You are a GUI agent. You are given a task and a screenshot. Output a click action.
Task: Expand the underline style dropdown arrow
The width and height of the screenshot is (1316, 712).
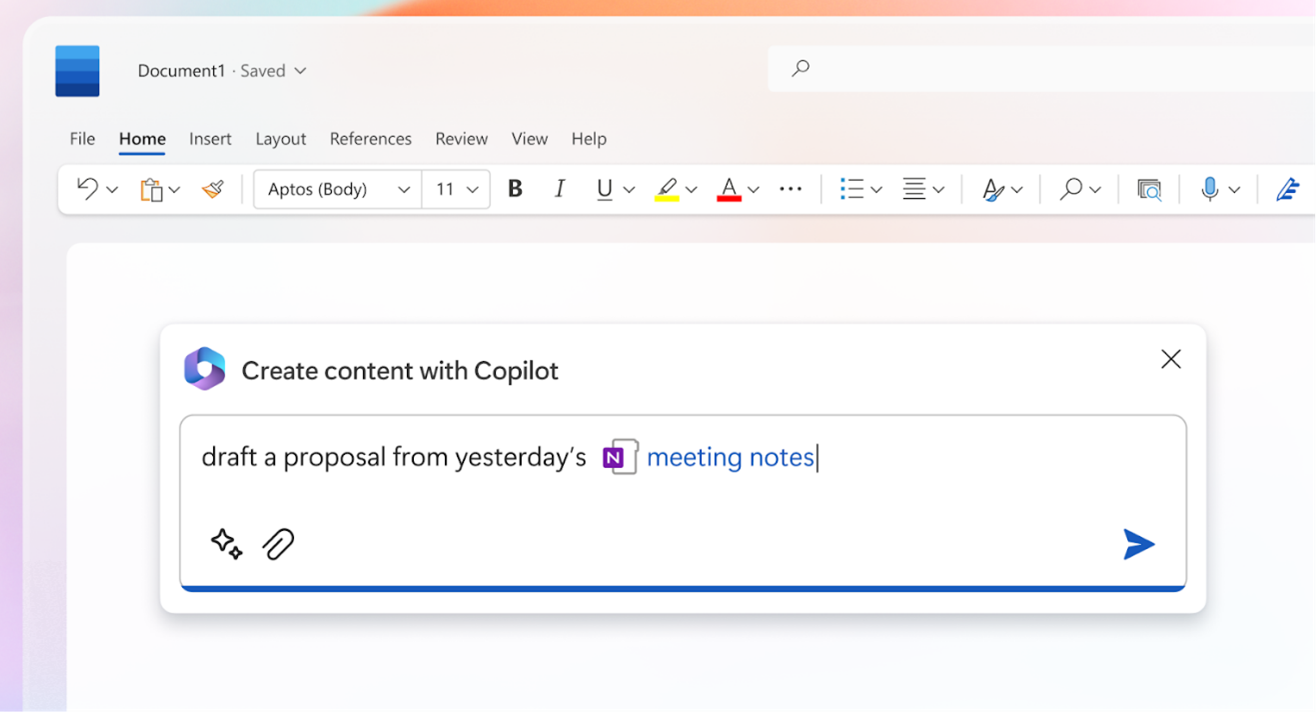click(629, 190)
